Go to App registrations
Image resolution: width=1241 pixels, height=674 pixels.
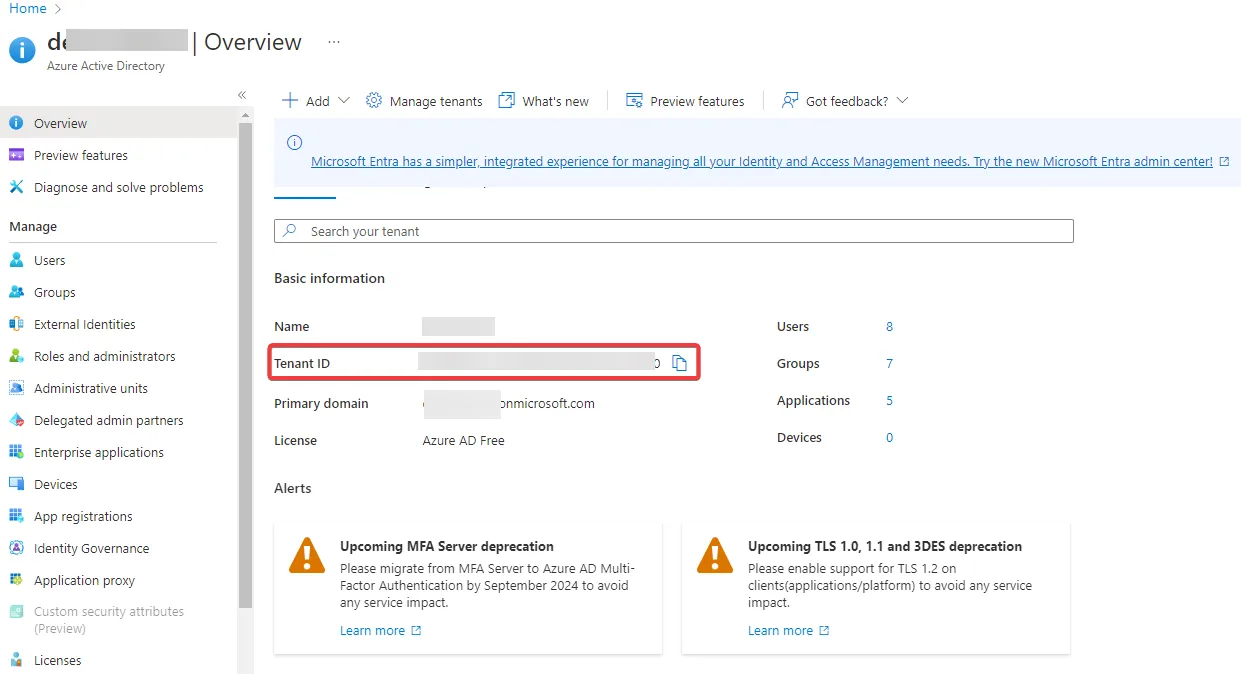coord(83,516)
